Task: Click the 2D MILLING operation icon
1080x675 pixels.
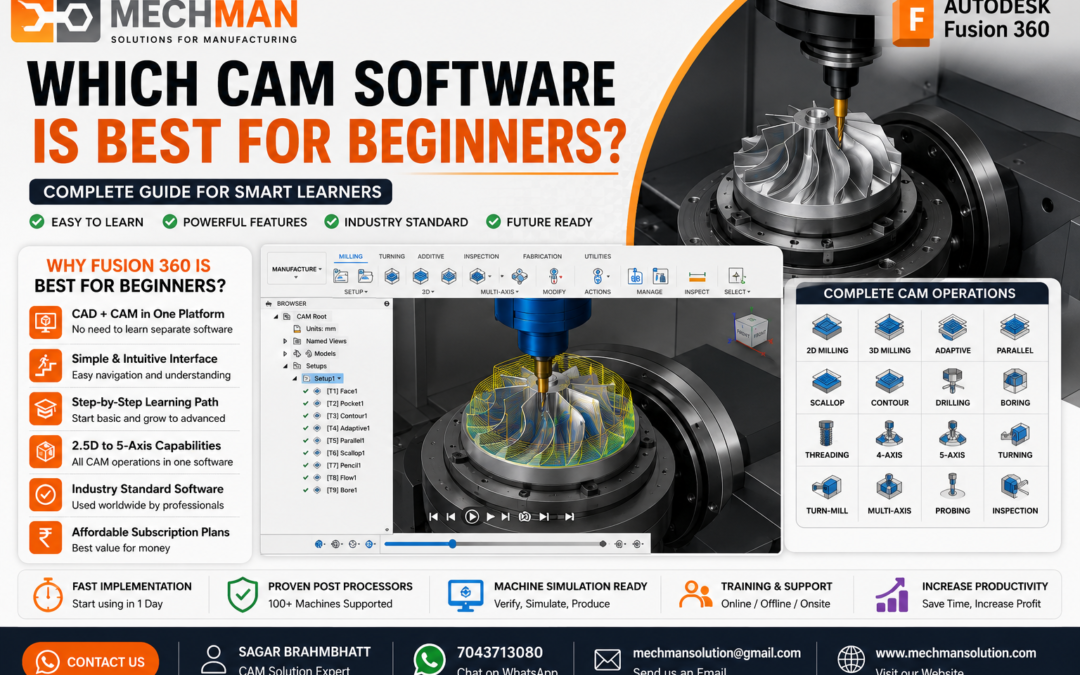Action: pos(827,326)
